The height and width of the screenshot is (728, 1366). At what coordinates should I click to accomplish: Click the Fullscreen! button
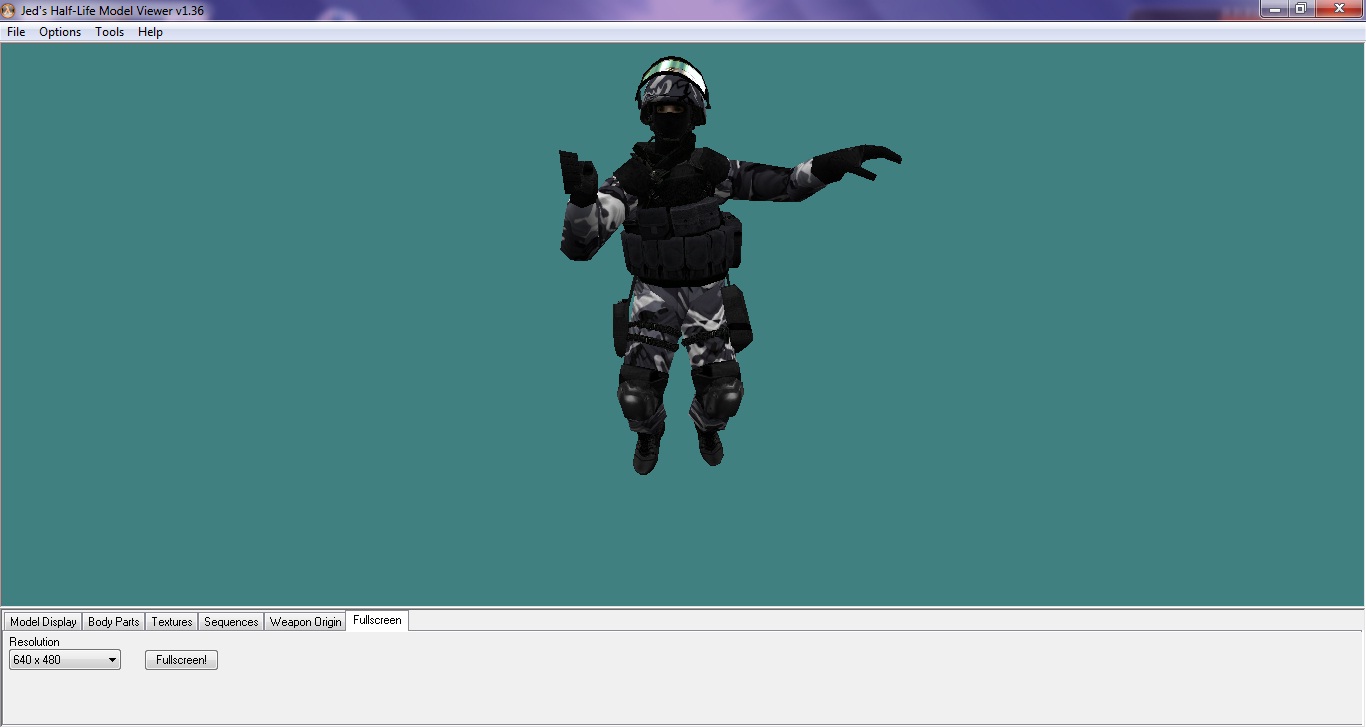pos(181,660)
